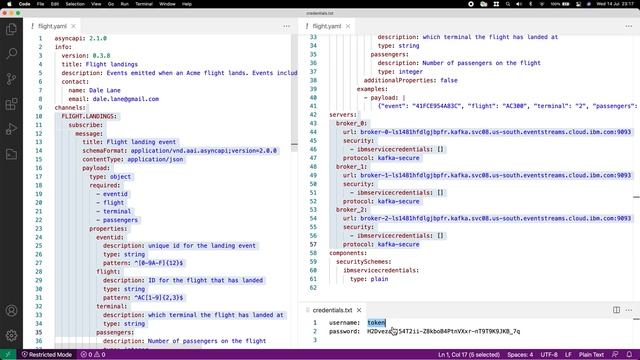640x360 pixels.
Task: Open the Edit menu
Action: click(55, 4)
